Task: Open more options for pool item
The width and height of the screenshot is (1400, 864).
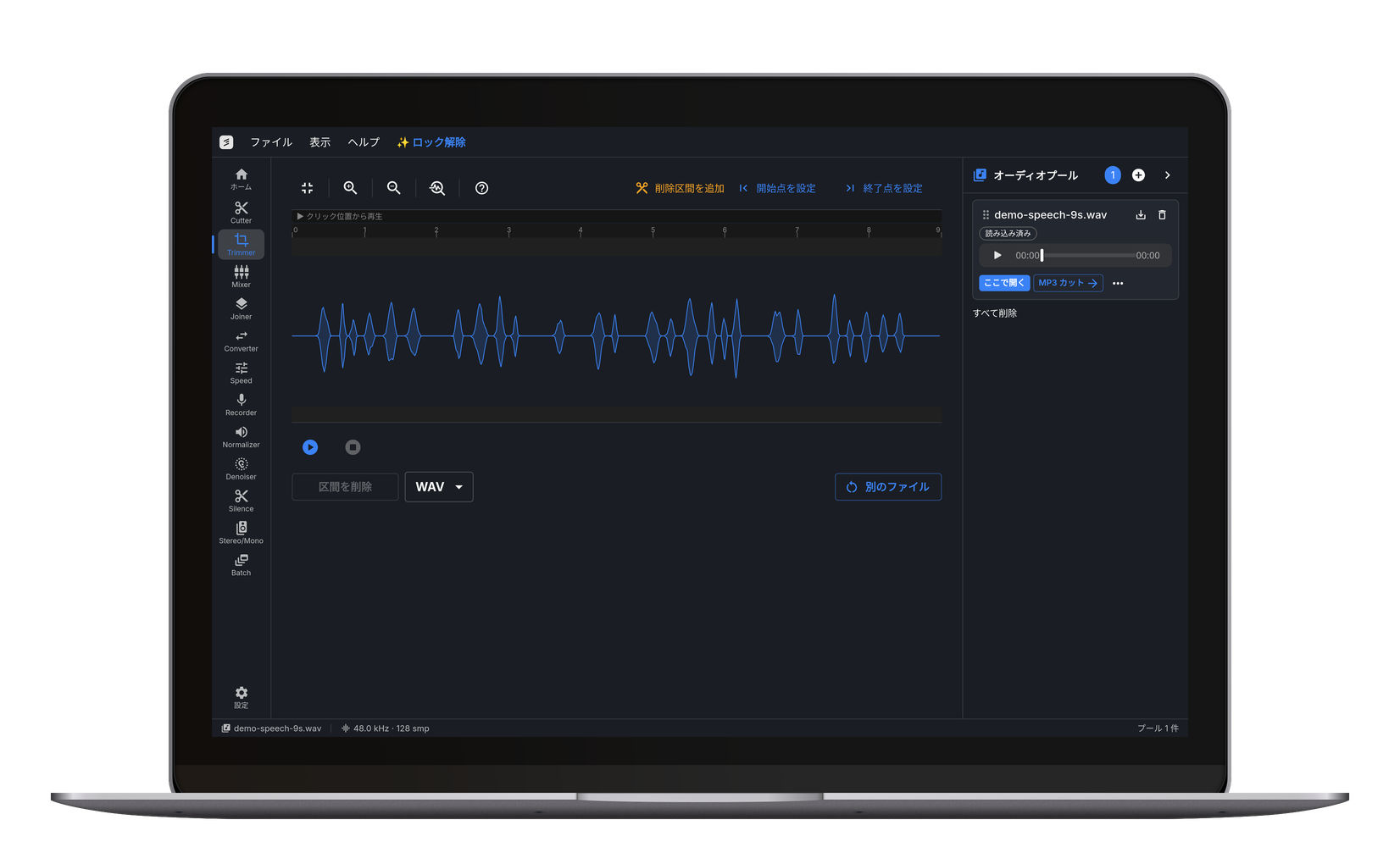Action: point(1118,284)
